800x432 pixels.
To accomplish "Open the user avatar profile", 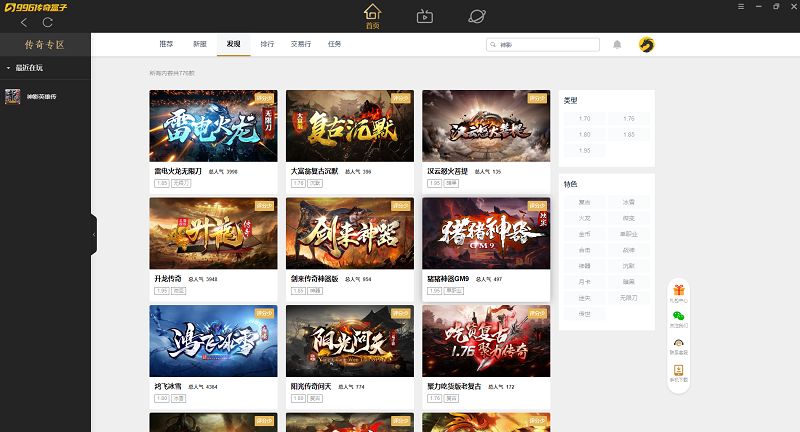I will (x=646, y=45).
